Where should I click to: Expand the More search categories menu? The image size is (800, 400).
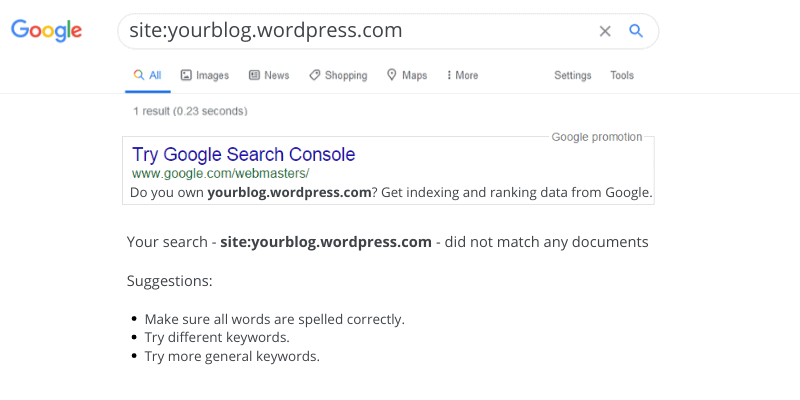click(466, 75)
